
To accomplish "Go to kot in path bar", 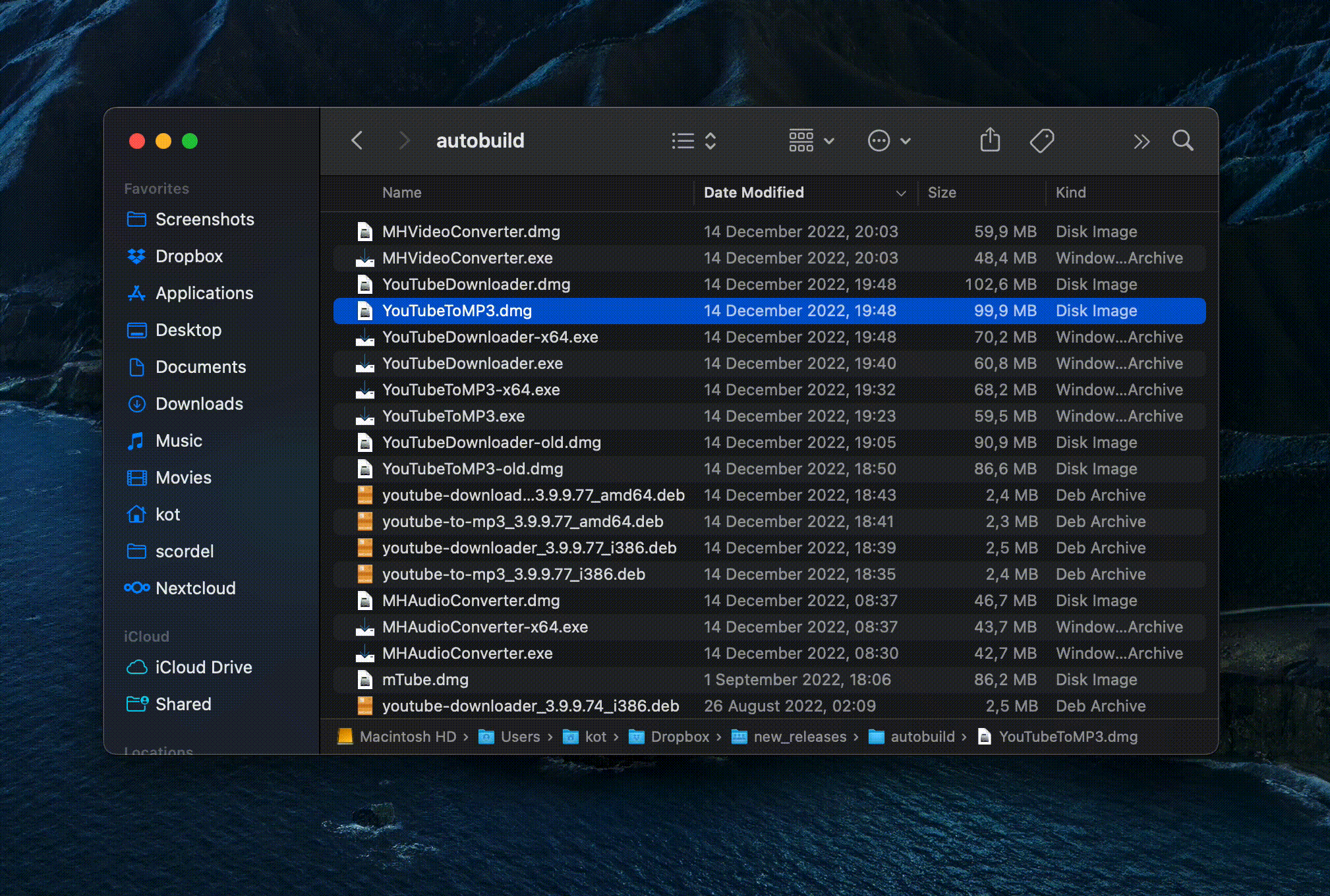I will [x=585, y=737].
